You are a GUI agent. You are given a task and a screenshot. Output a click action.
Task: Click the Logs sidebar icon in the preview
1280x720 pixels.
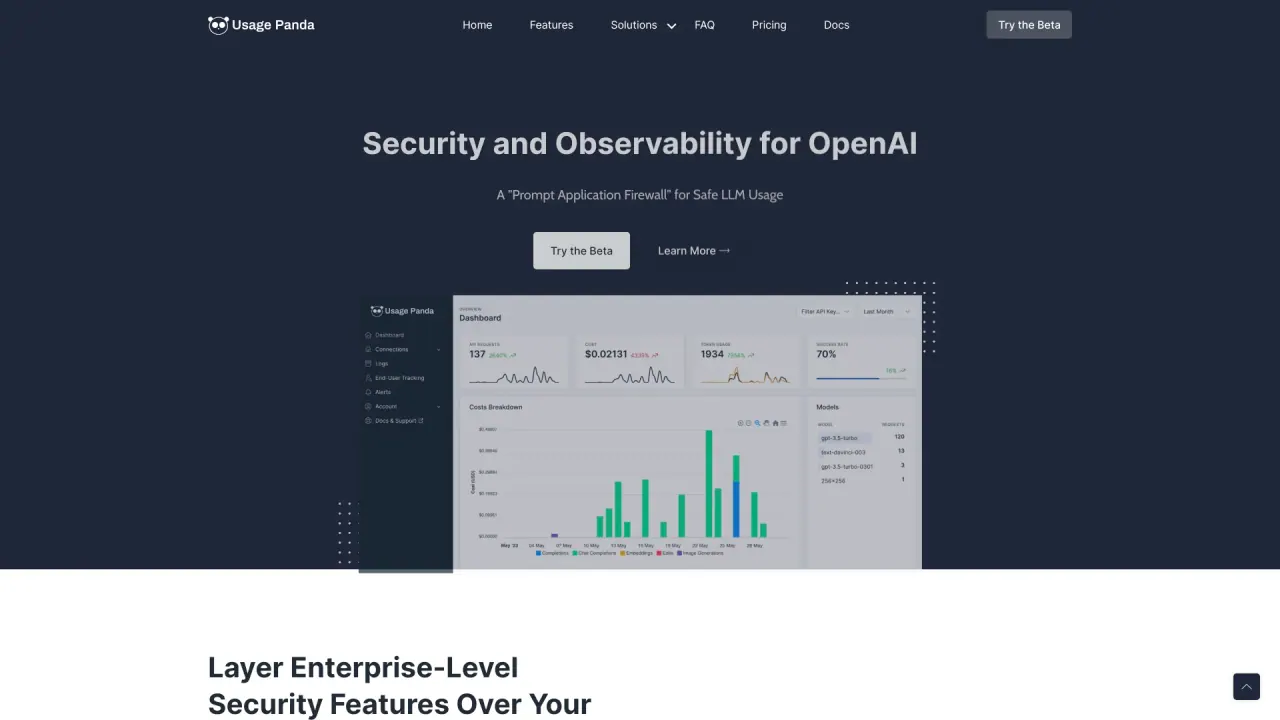pyautogui.click(x=368, y=363)
